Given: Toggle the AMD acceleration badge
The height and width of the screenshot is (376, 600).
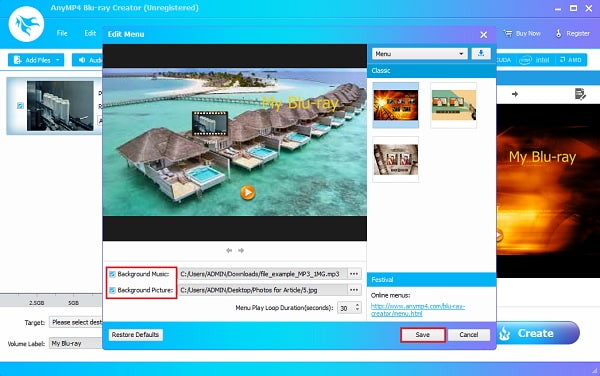Looking at the screenshot, I should (571, 60).
